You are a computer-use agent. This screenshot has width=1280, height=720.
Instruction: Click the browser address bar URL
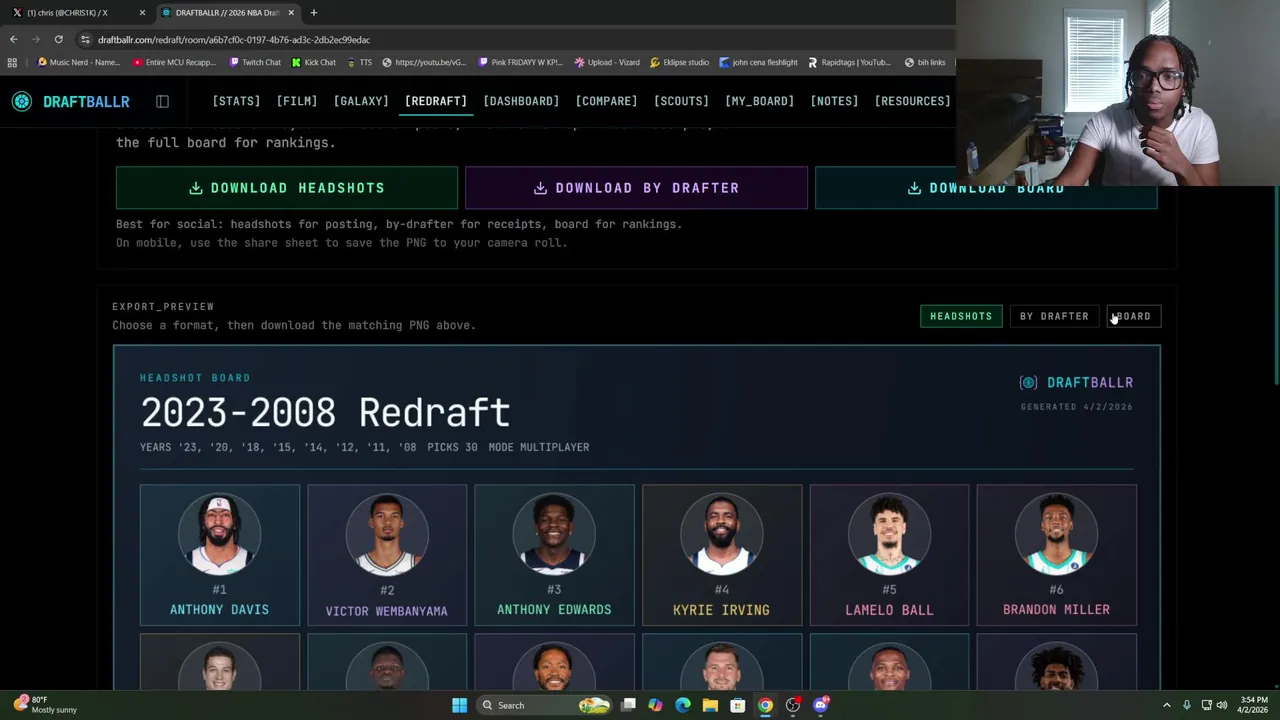(234, 39)
